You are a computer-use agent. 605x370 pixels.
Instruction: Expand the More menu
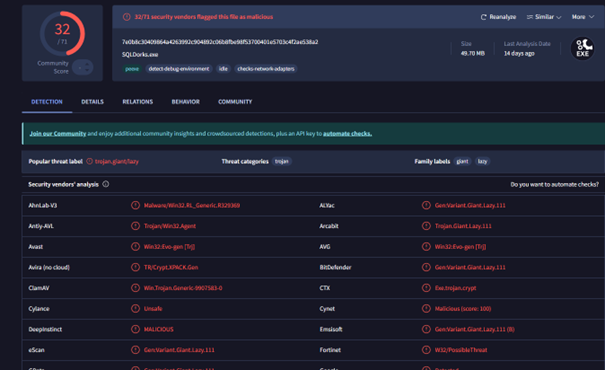pyautogui.click(x=583, y=17)
